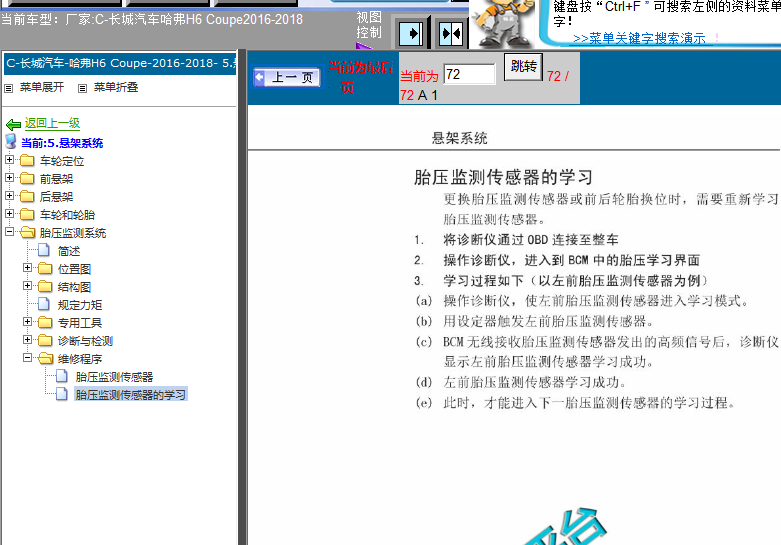
Task: Click the C-长城汽车-哈弗H6 Coupe title bar
Action: coord(120,63)
